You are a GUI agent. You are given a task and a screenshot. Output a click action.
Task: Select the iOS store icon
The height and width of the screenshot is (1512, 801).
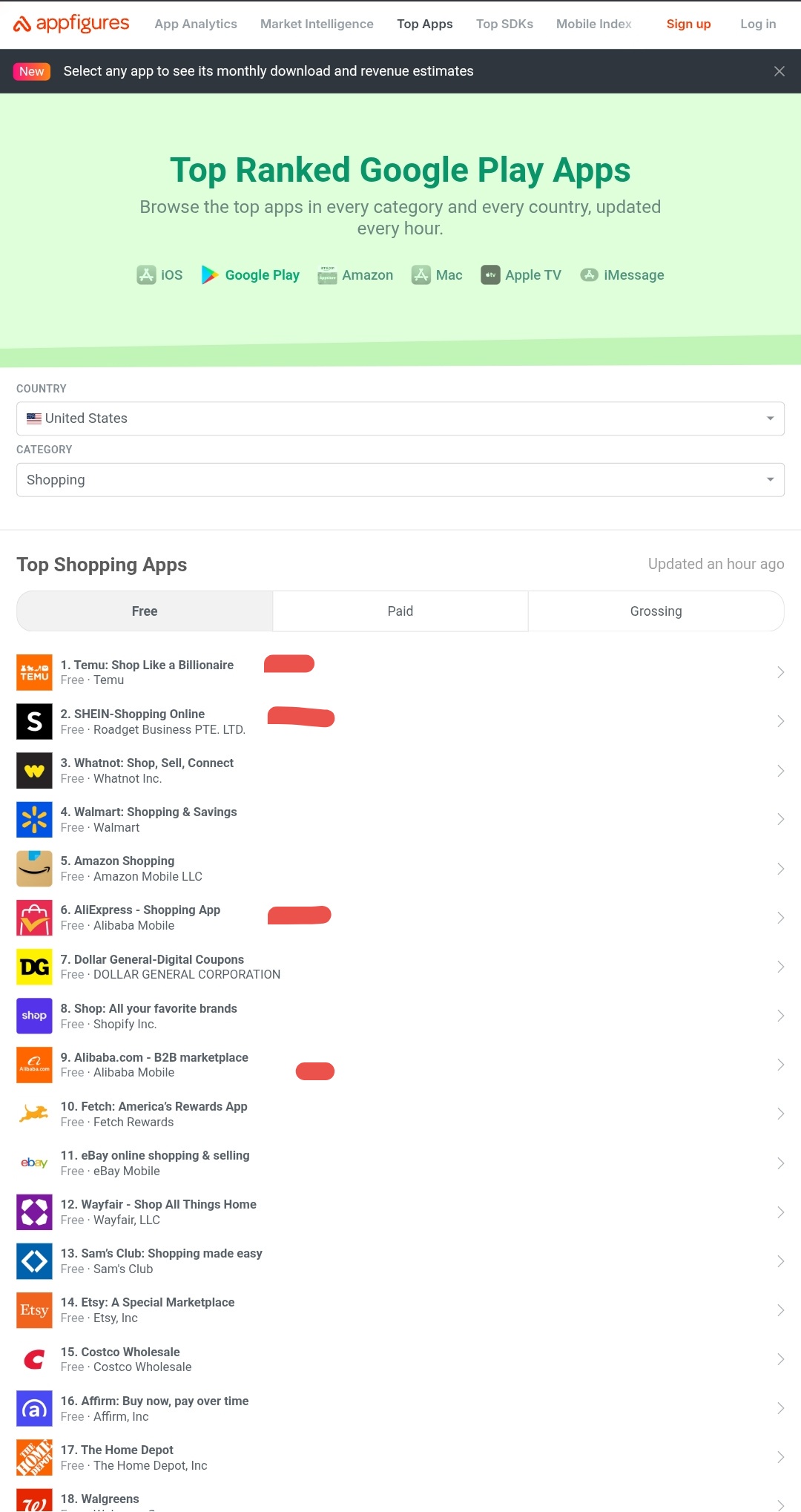pos(146,275)
